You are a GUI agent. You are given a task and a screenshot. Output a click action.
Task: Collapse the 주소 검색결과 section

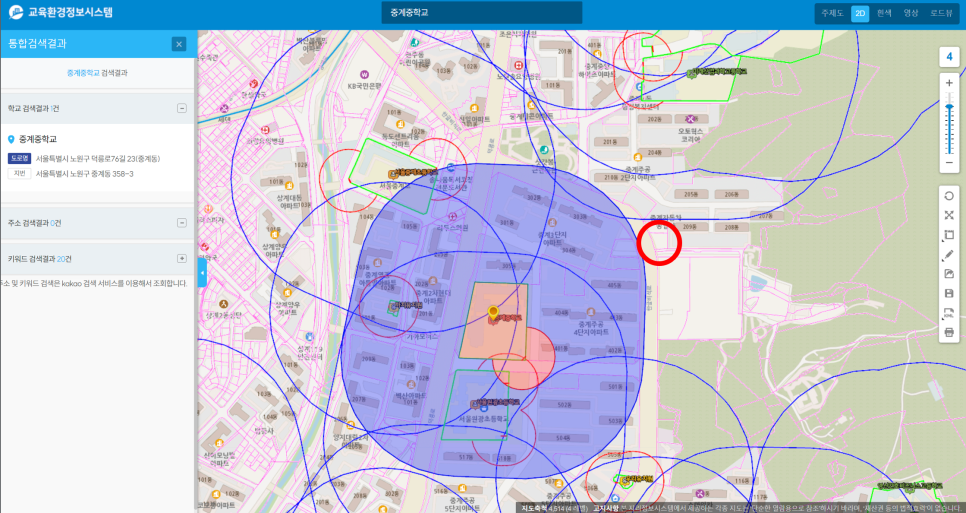(182, 223)
